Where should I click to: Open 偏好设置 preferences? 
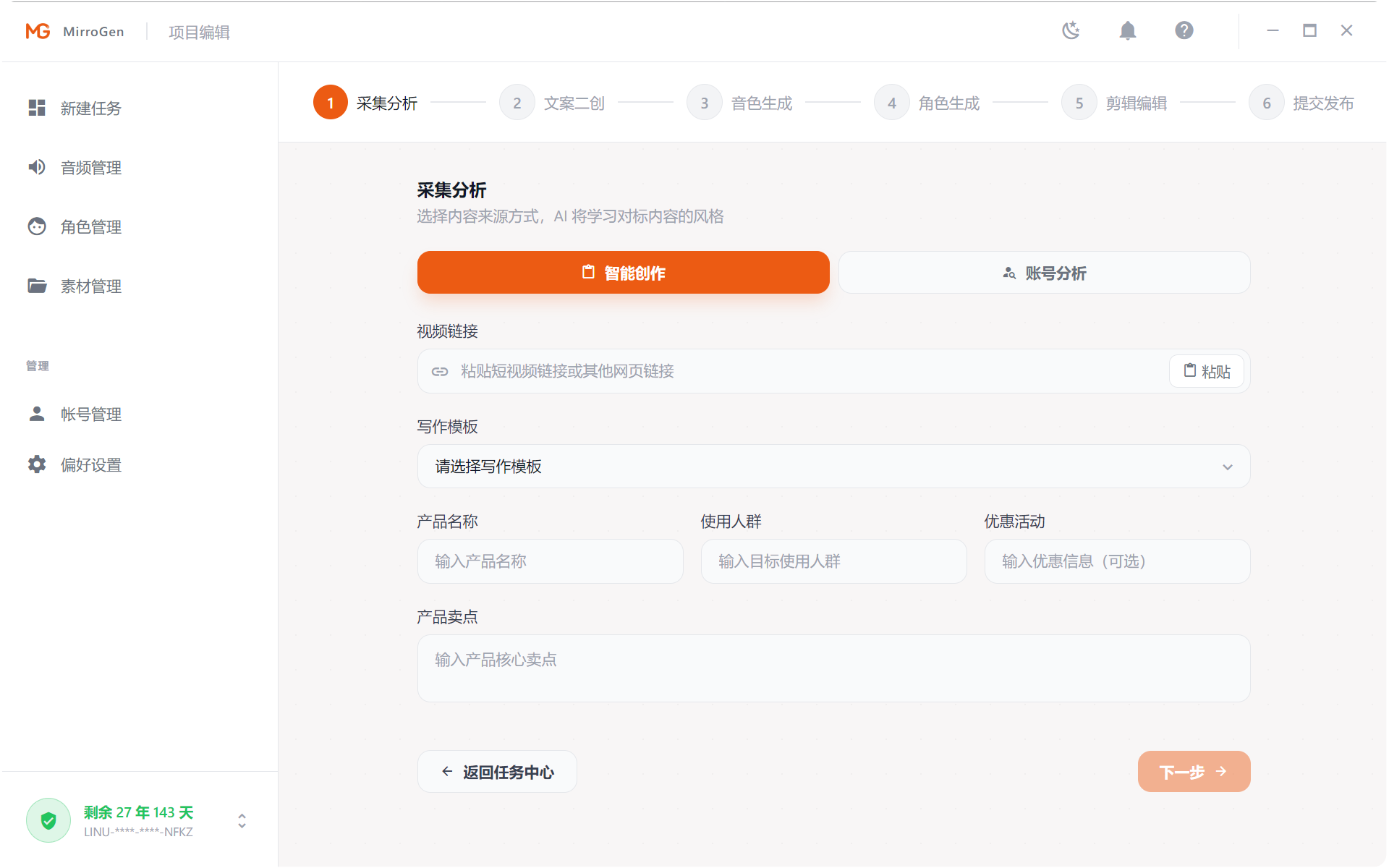point(90,464)
